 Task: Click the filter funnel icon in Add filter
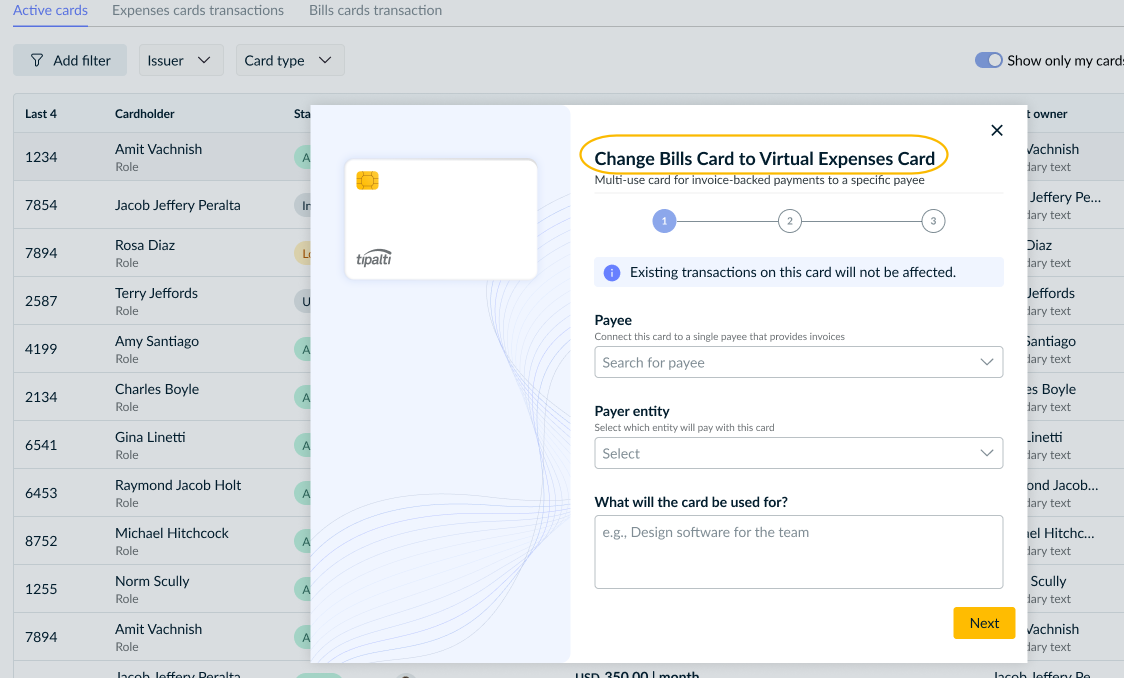click(37, 60)
